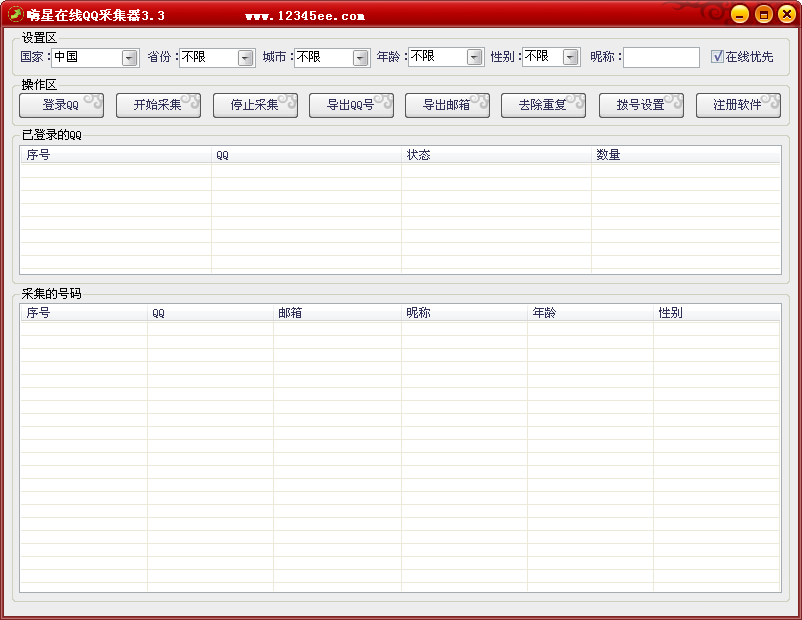Screen dimensions: 802x620
Task: Click the 昵称 input field
Action: pos(661,57)
